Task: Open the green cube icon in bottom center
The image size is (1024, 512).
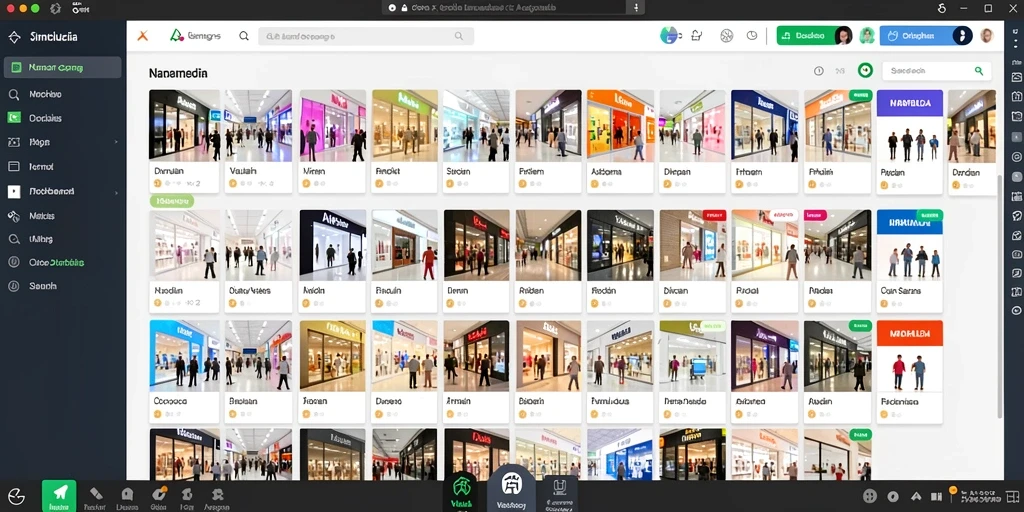Action: point(462,487)
